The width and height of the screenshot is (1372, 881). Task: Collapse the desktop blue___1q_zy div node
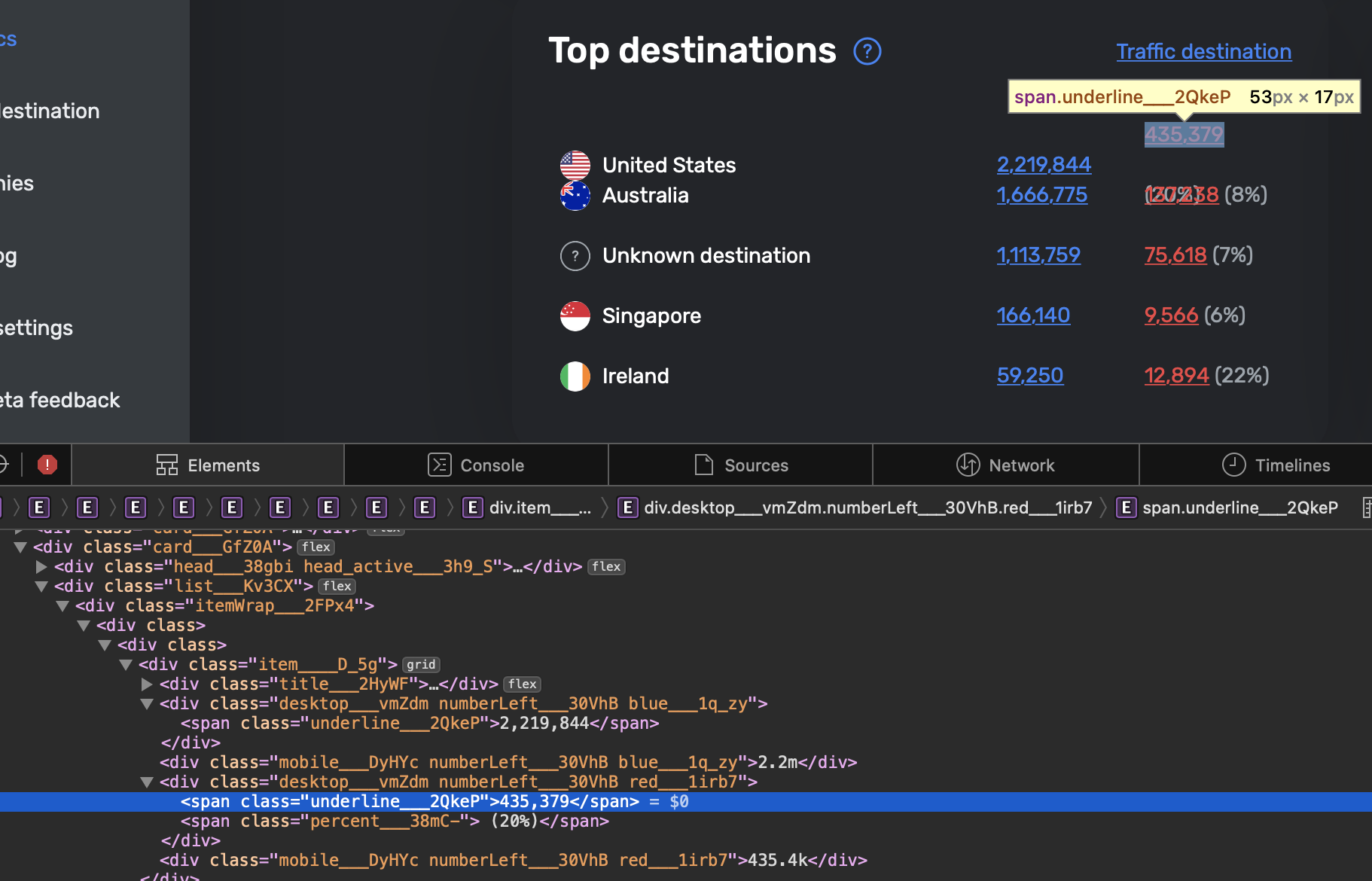click(147, 703)
